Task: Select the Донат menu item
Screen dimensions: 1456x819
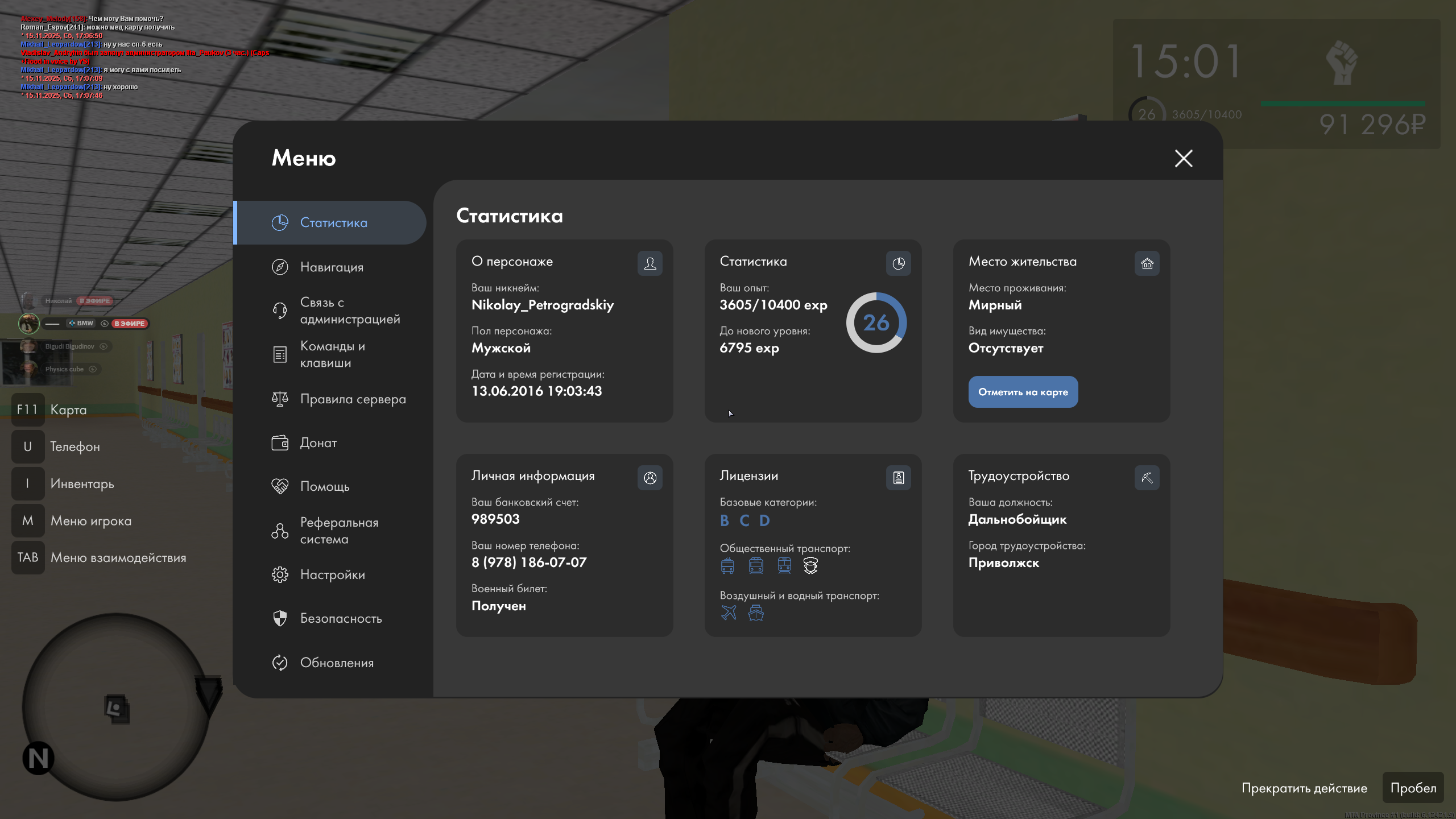Action: (318, 442)
